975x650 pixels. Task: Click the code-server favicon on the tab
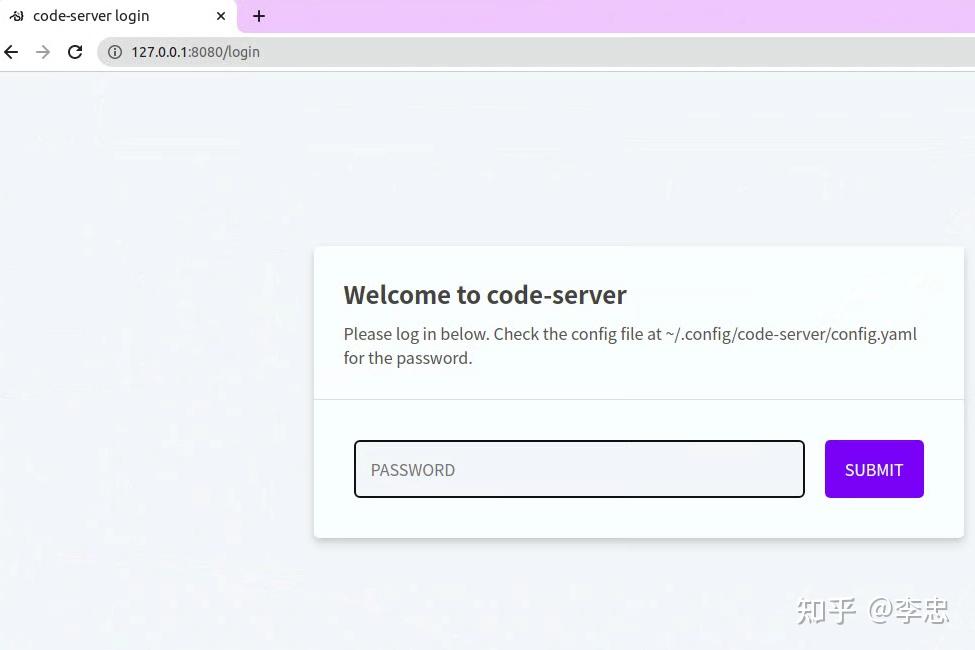pos(16,16)
